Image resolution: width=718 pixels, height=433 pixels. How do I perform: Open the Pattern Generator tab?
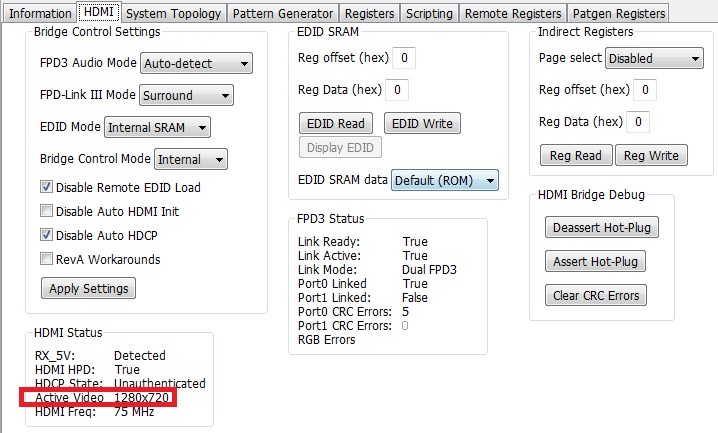coord(283,13)
